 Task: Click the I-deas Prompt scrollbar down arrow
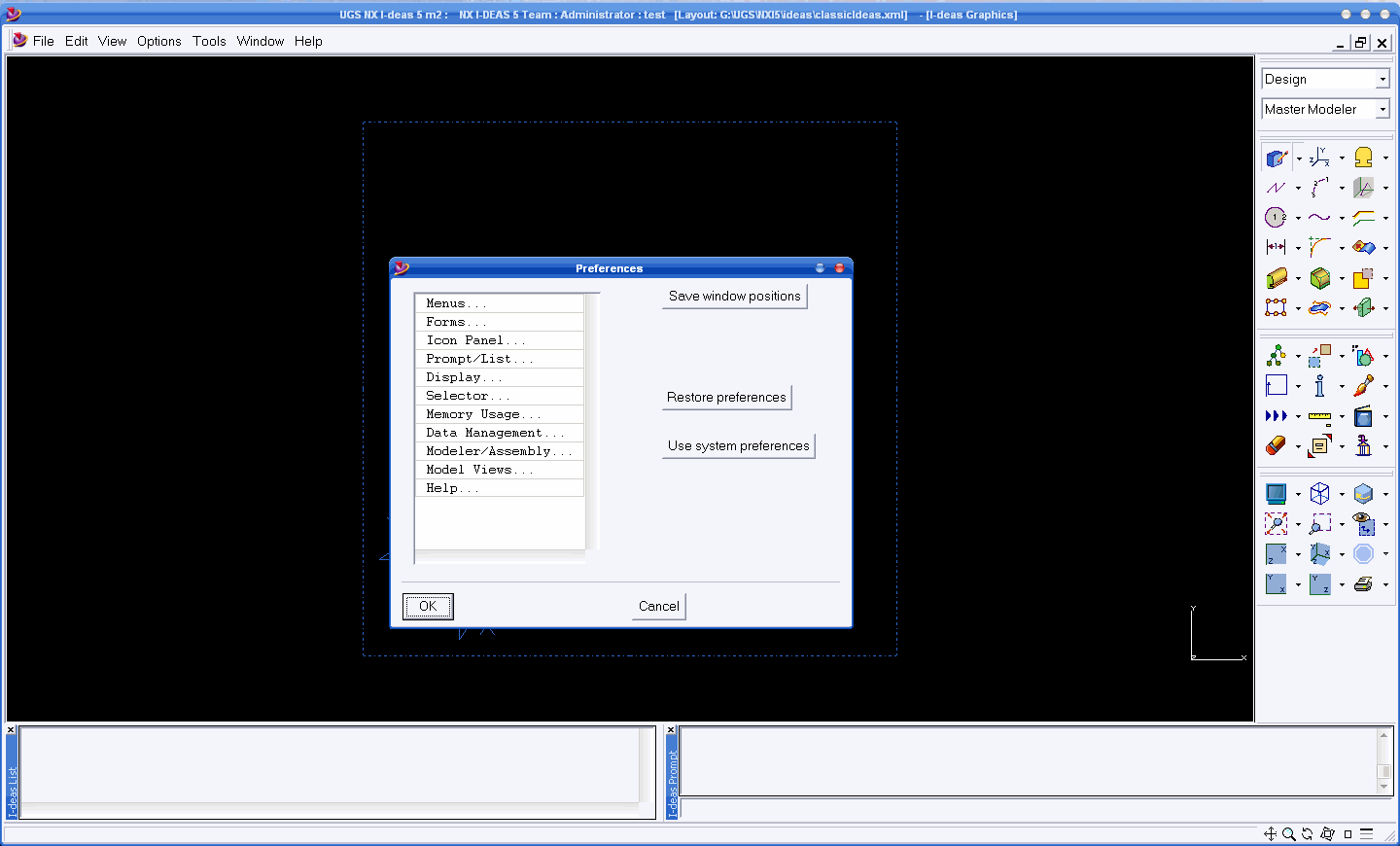(x=1384, y=788)
